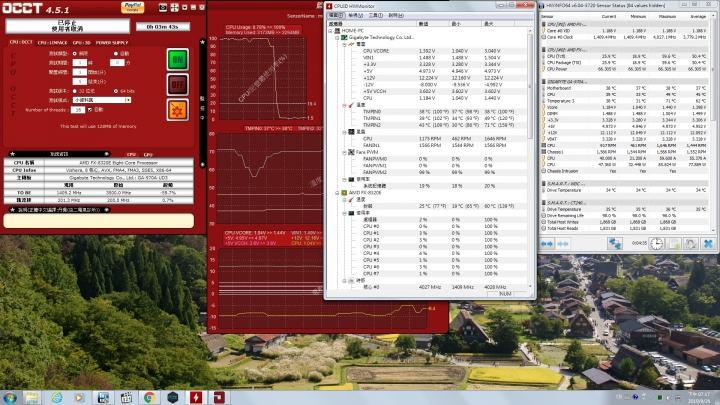Select Drive Remaining Life row in HWiNFO
Viewport: 720px width, 405px height.
coord(625,215)
